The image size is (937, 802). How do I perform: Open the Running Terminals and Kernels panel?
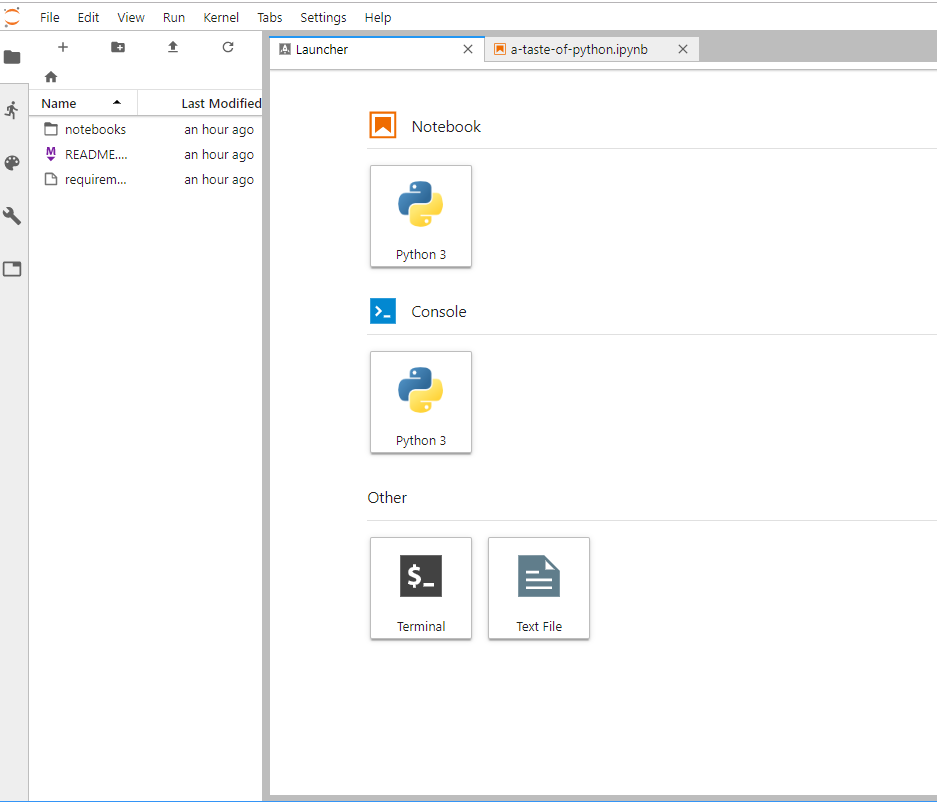(x=12, y=110)
